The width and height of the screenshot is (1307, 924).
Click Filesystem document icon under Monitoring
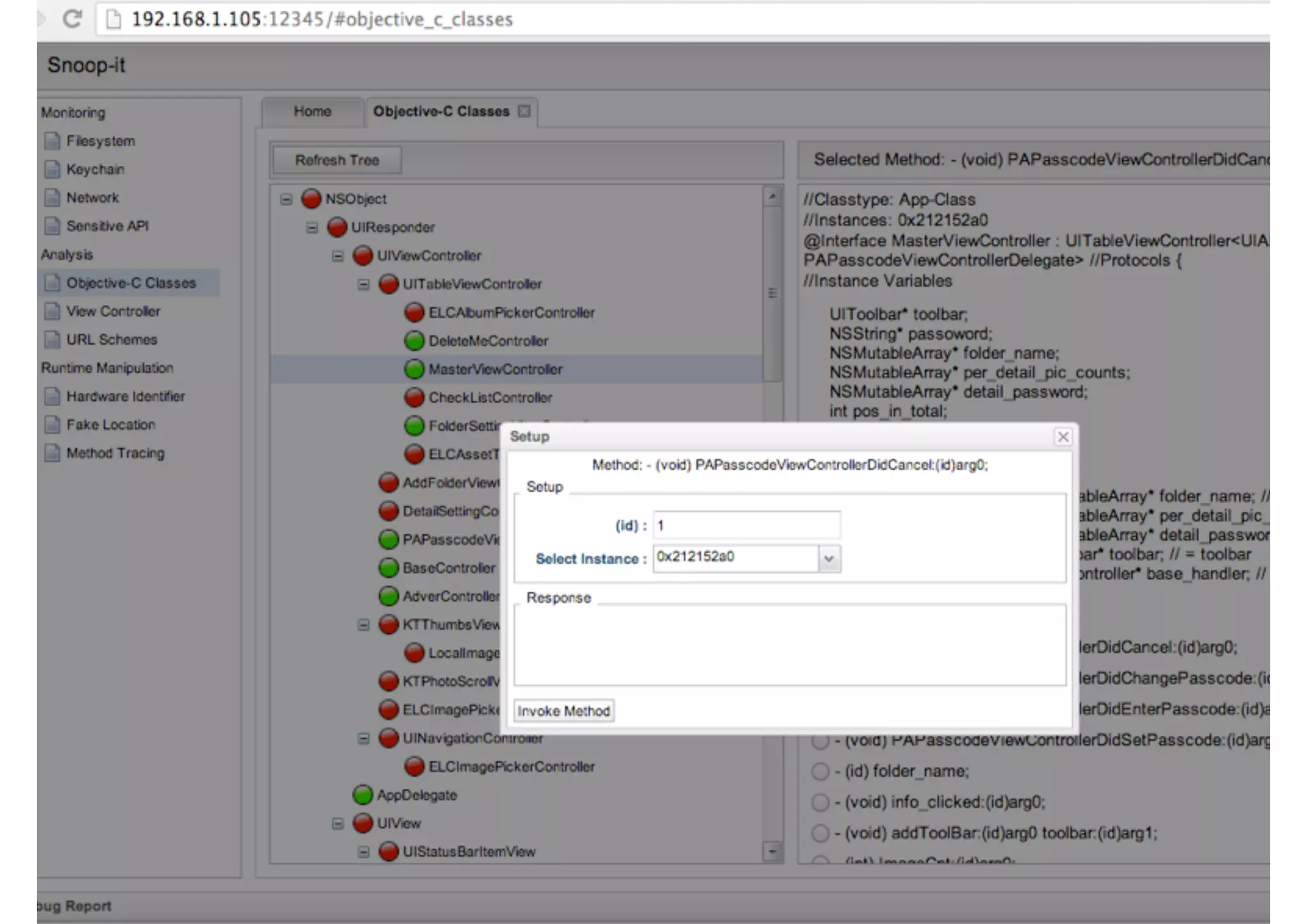pyautogui.click(x=52, y=140)
